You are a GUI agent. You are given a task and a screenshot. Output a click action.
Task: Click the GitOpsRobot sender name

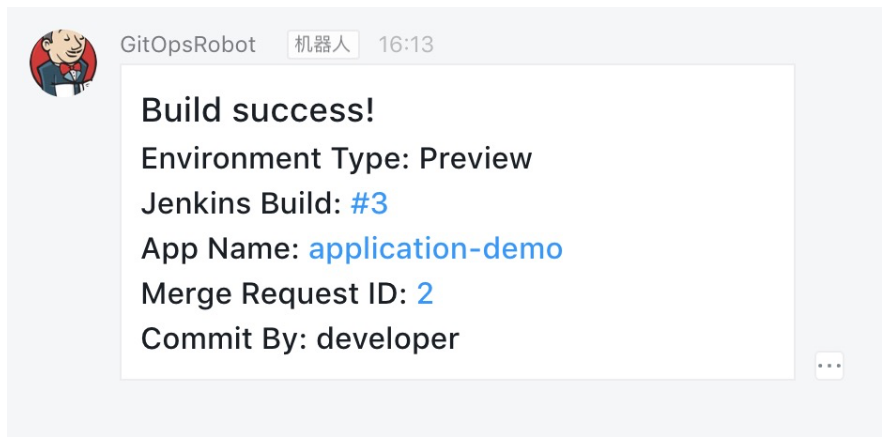(x=188, y=44)
